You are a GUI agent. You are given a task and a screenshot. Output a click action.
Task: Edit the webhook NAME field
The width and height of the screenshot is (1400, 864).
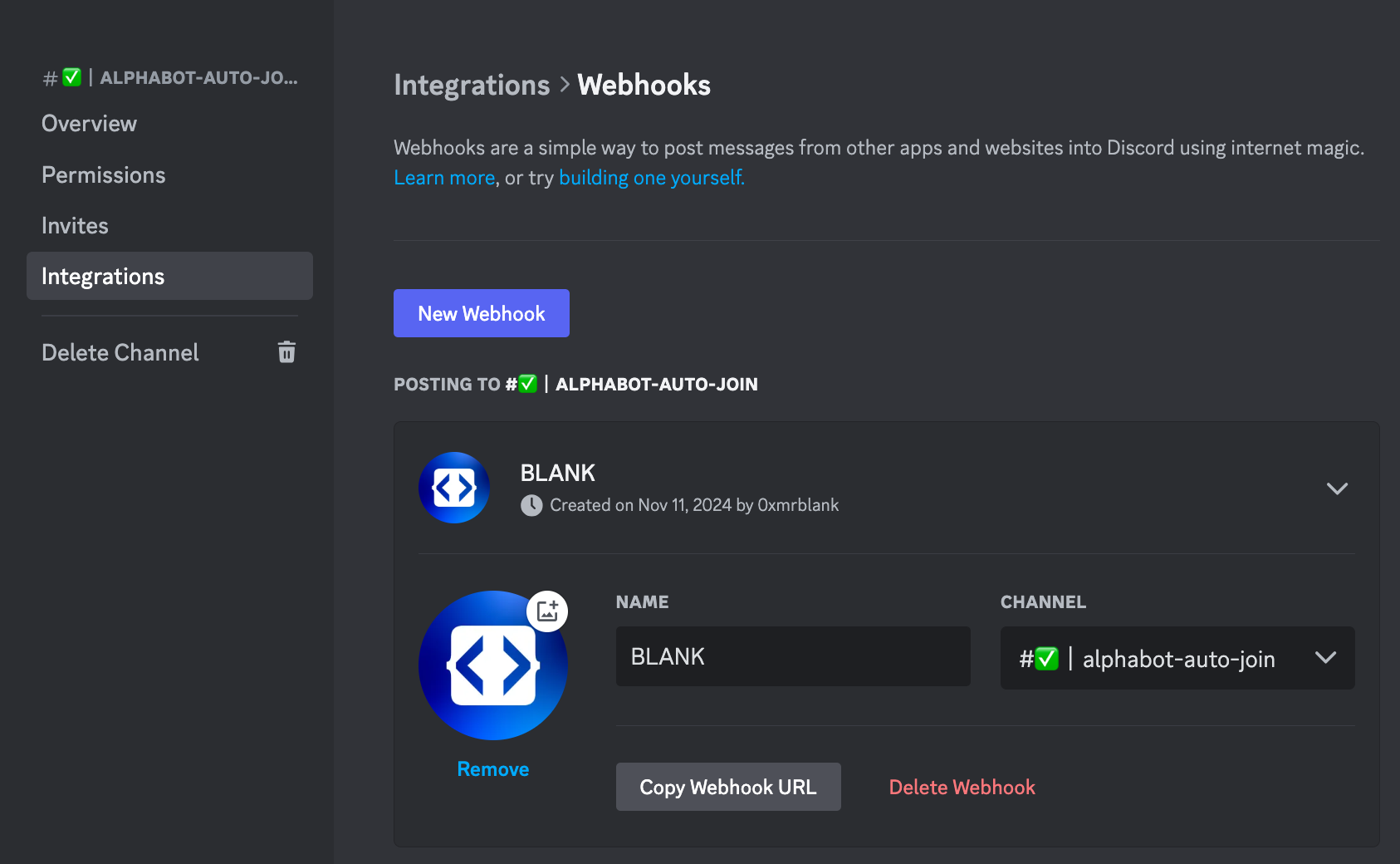pyautogui.click(x=793, y=656)
